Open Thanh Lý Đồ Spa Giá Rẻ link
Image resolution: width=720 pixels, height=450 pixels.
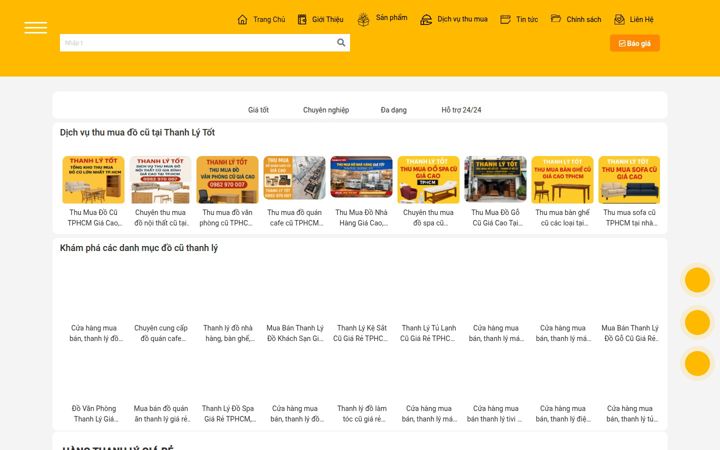coord(228,413)
